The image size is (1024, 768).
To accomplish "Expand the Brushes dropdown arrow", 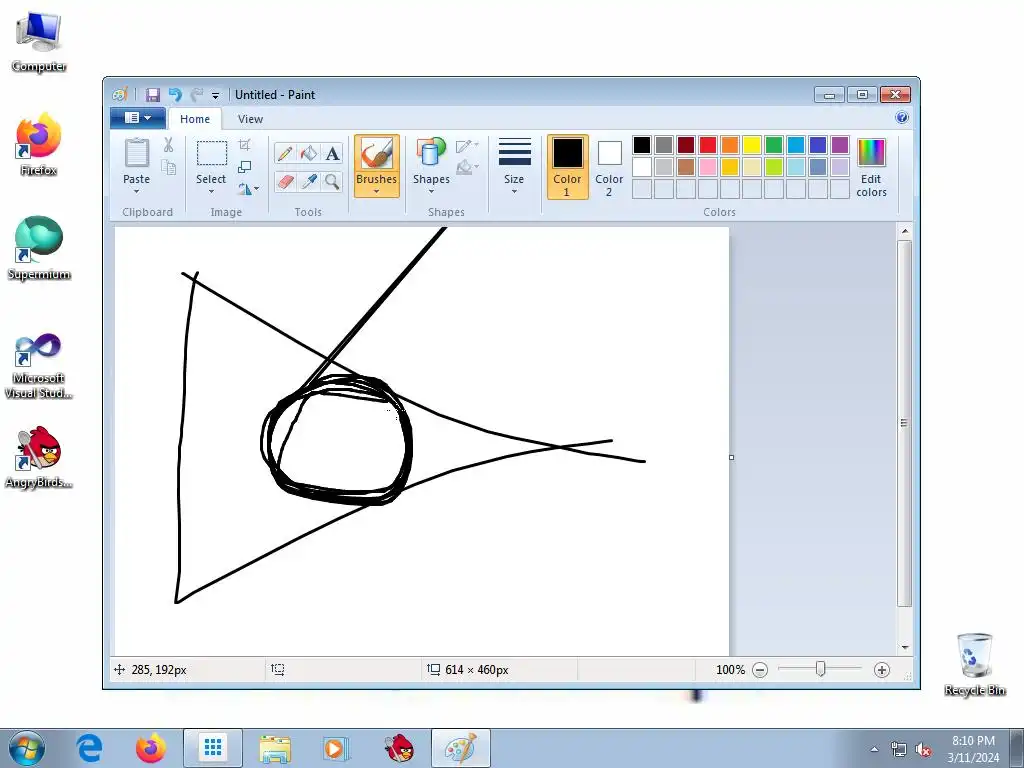I will (377, 191).
